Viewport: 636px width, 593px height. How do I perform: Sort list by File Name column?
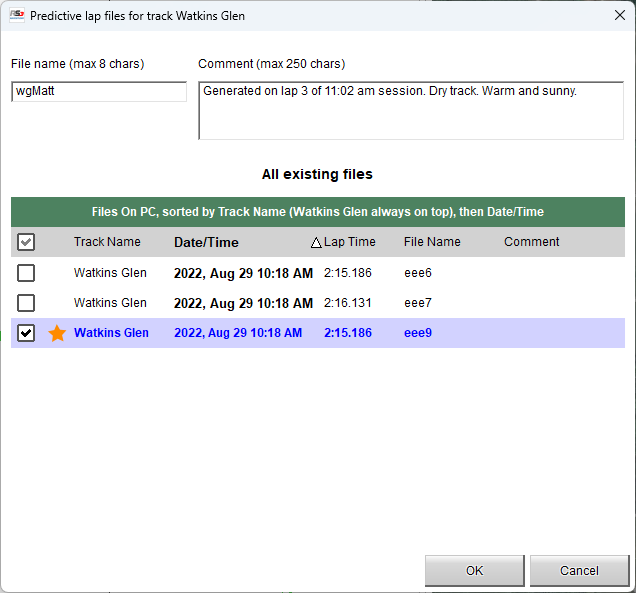pos(432,242)
